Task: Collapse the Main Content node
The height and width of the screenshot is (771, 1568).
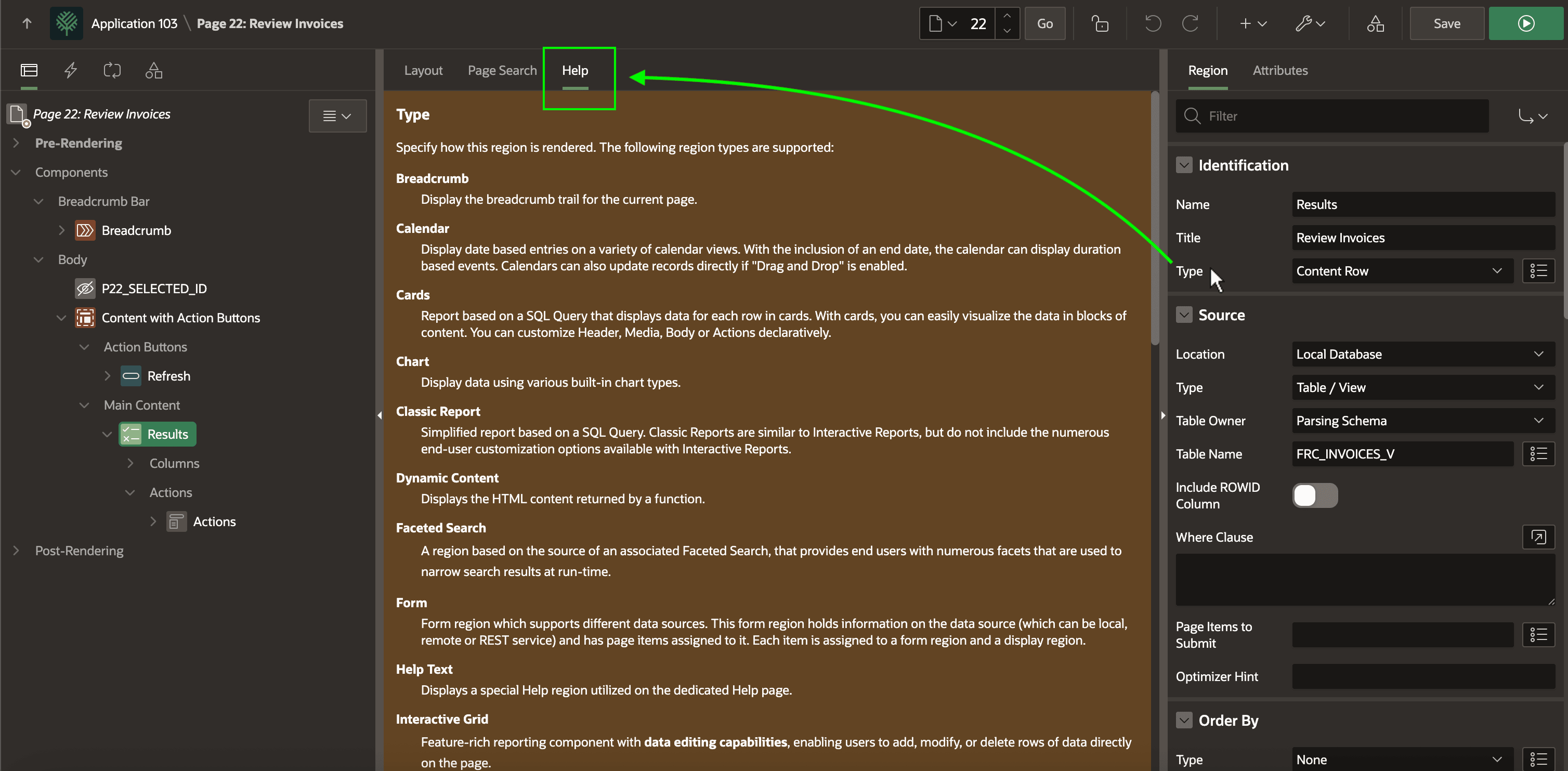Action: tap(85, 406)
